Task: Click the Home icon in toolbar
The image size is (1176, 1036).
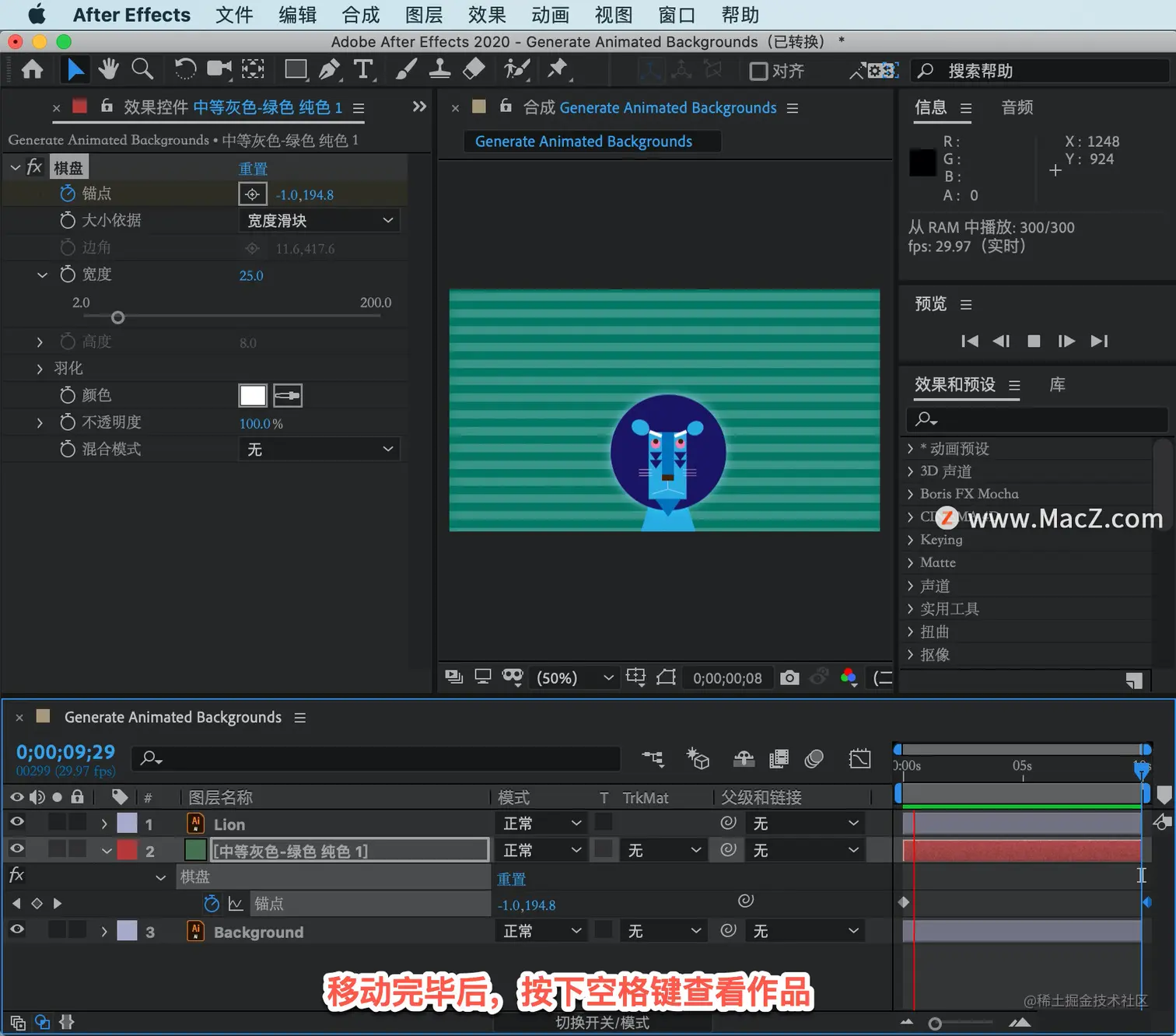Action: coord(32,70)
